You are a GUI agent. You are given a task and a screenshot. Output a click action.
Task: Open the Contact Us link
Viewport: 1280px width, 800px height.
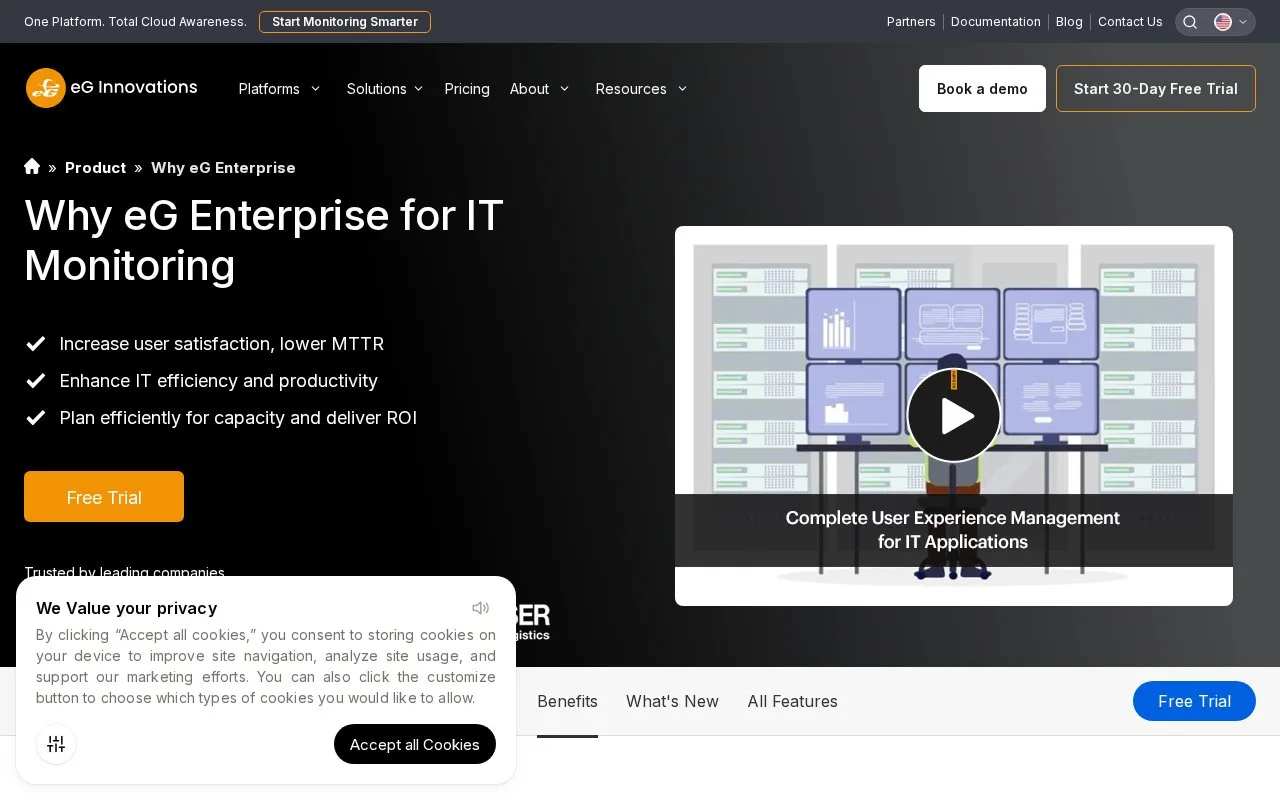coord(1130,22)
